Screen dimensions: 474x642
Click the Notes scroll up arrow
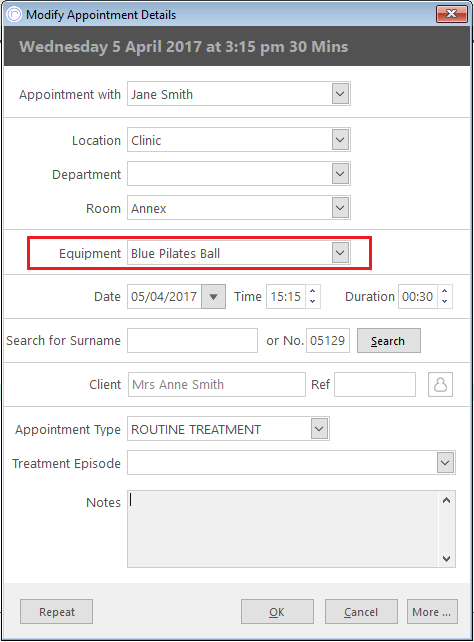tap(447, 500)
